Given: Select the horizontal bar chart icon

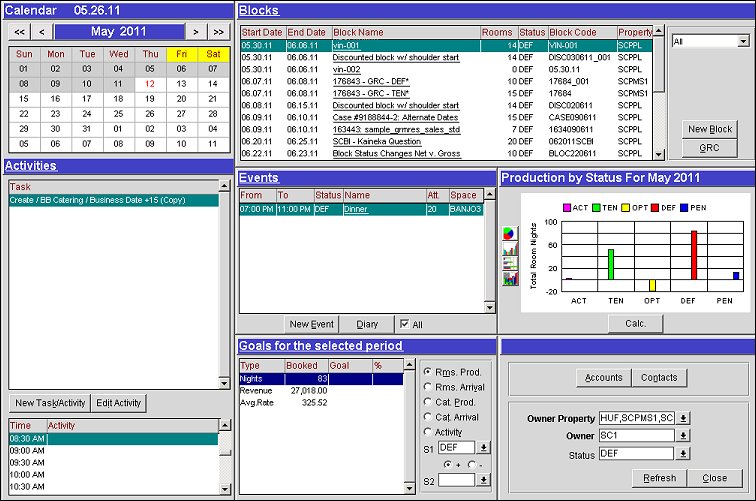Looking at the screenshot, I should [510, 265].
